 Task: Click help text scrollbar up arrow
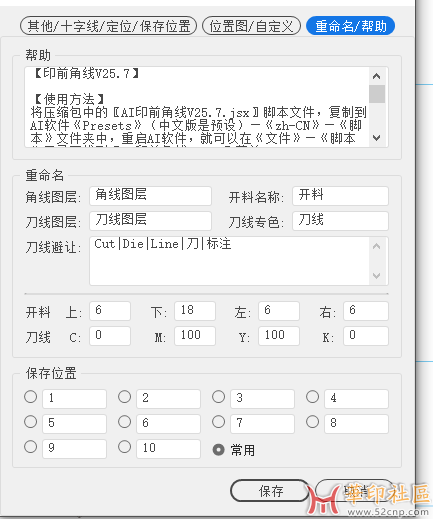(377, 76)
